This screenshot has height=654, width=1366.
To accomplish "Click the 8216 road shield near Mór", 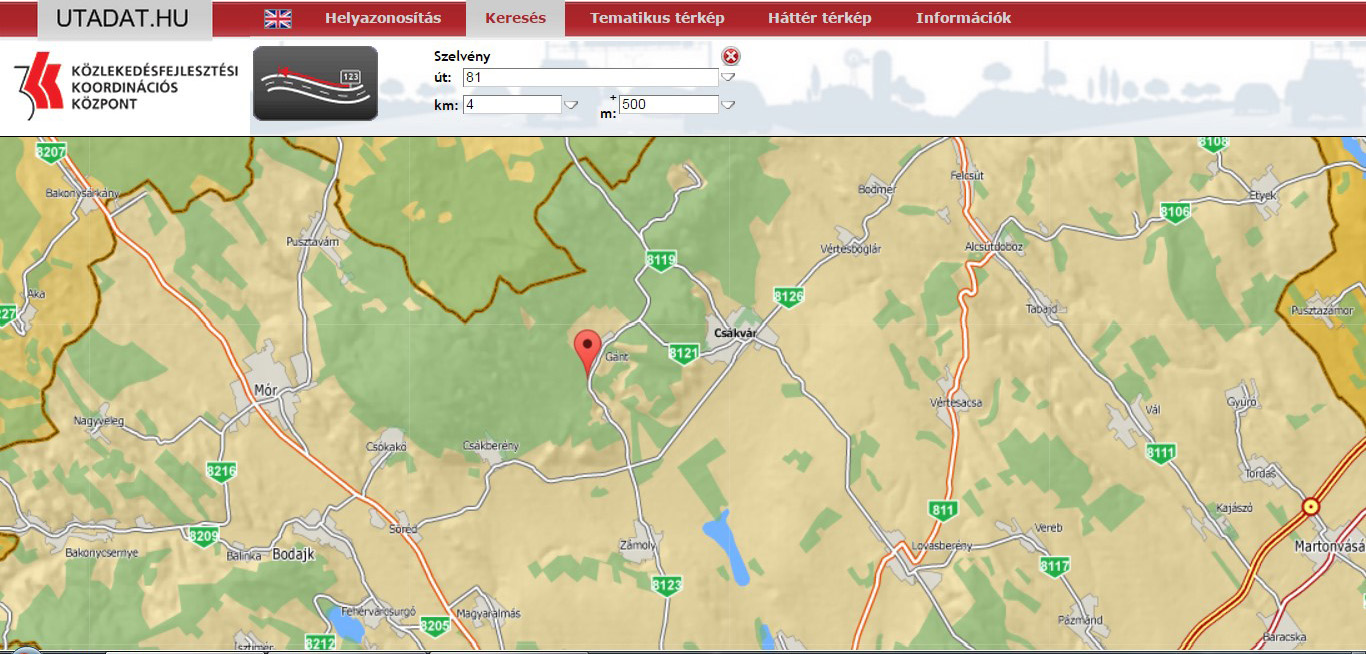I will 221,471.
